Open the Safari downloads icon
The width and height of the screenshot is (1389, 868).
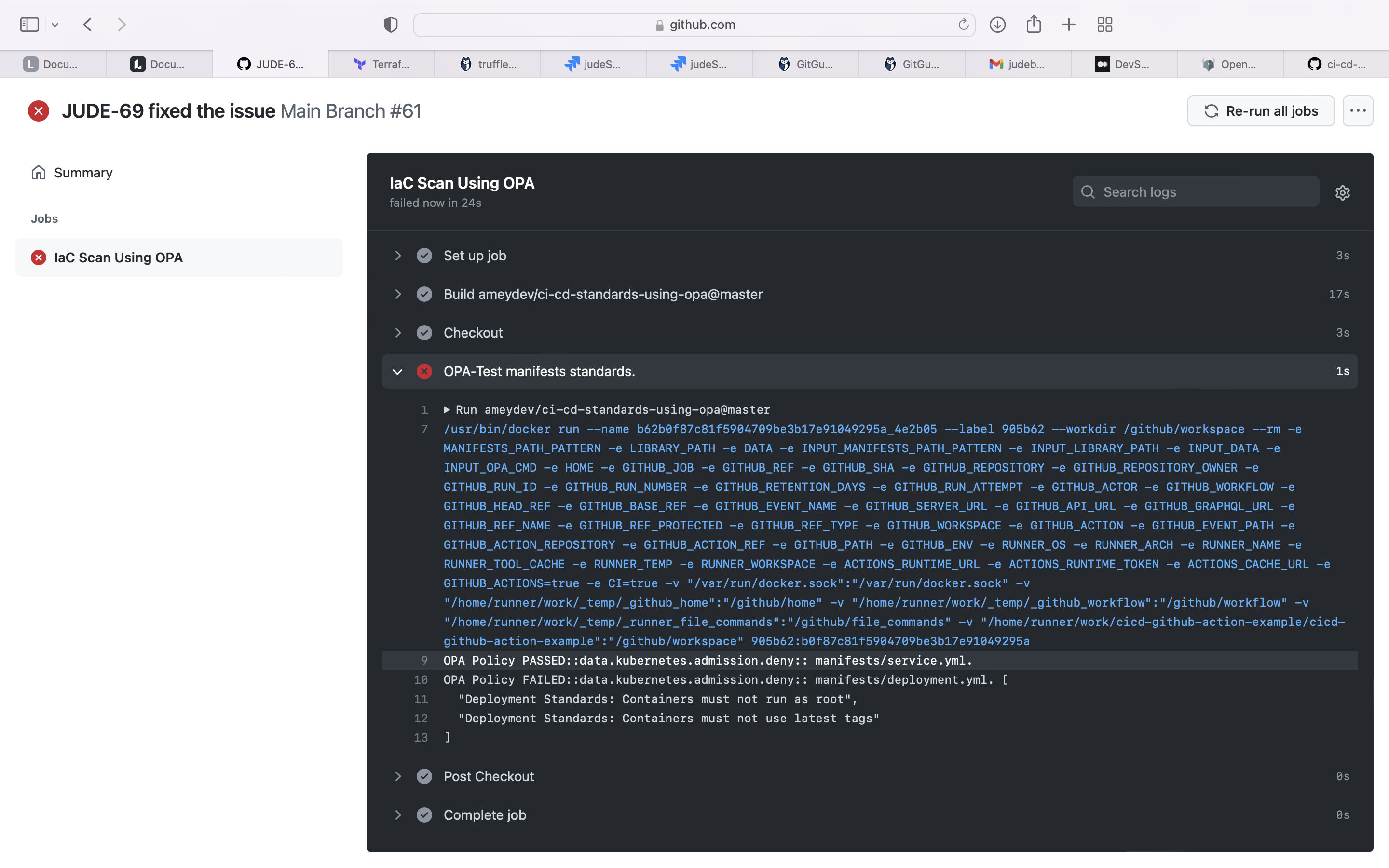(x=997, y=25)
